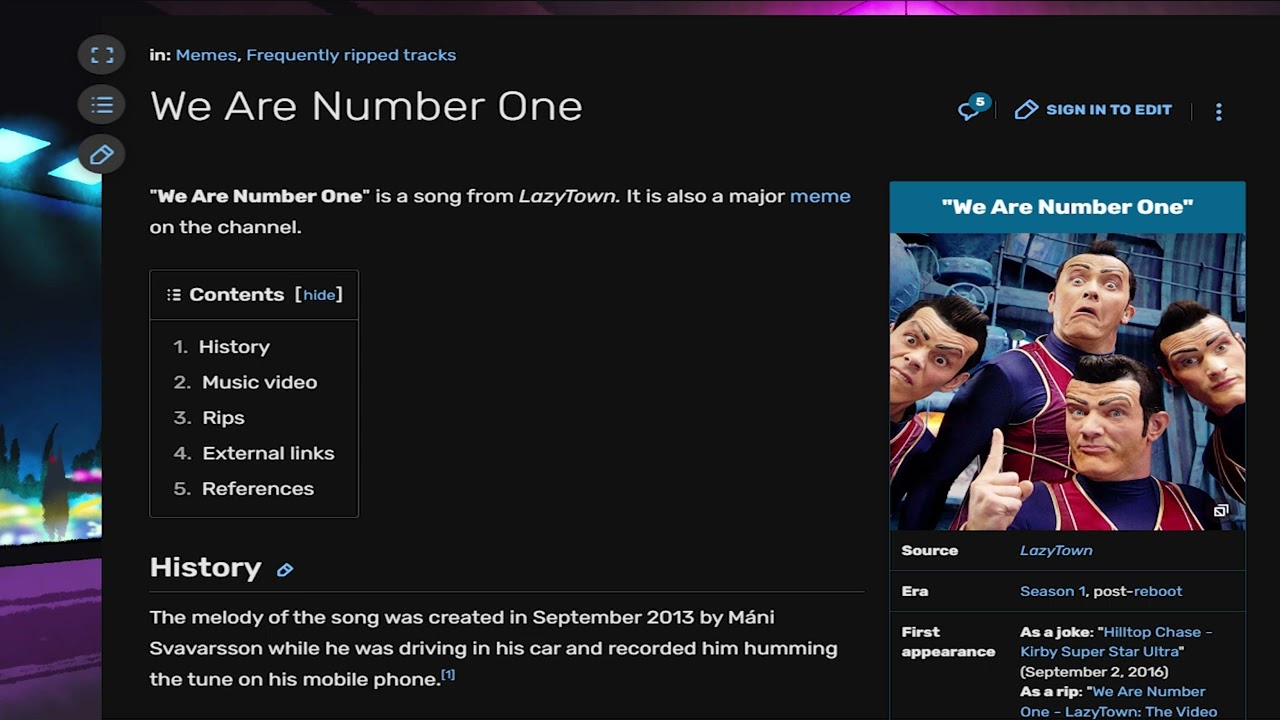Viewport: 1280px width, 720px height.
Task: Click Sign In To Edit button
Action: (1093, 110)
